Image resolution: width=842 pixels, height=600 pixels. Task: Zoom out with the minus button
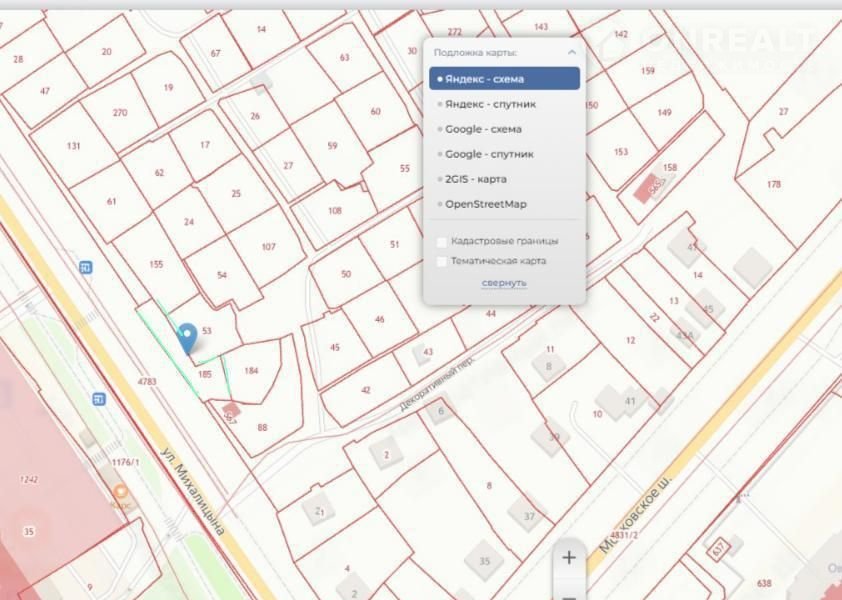(568, 595)
